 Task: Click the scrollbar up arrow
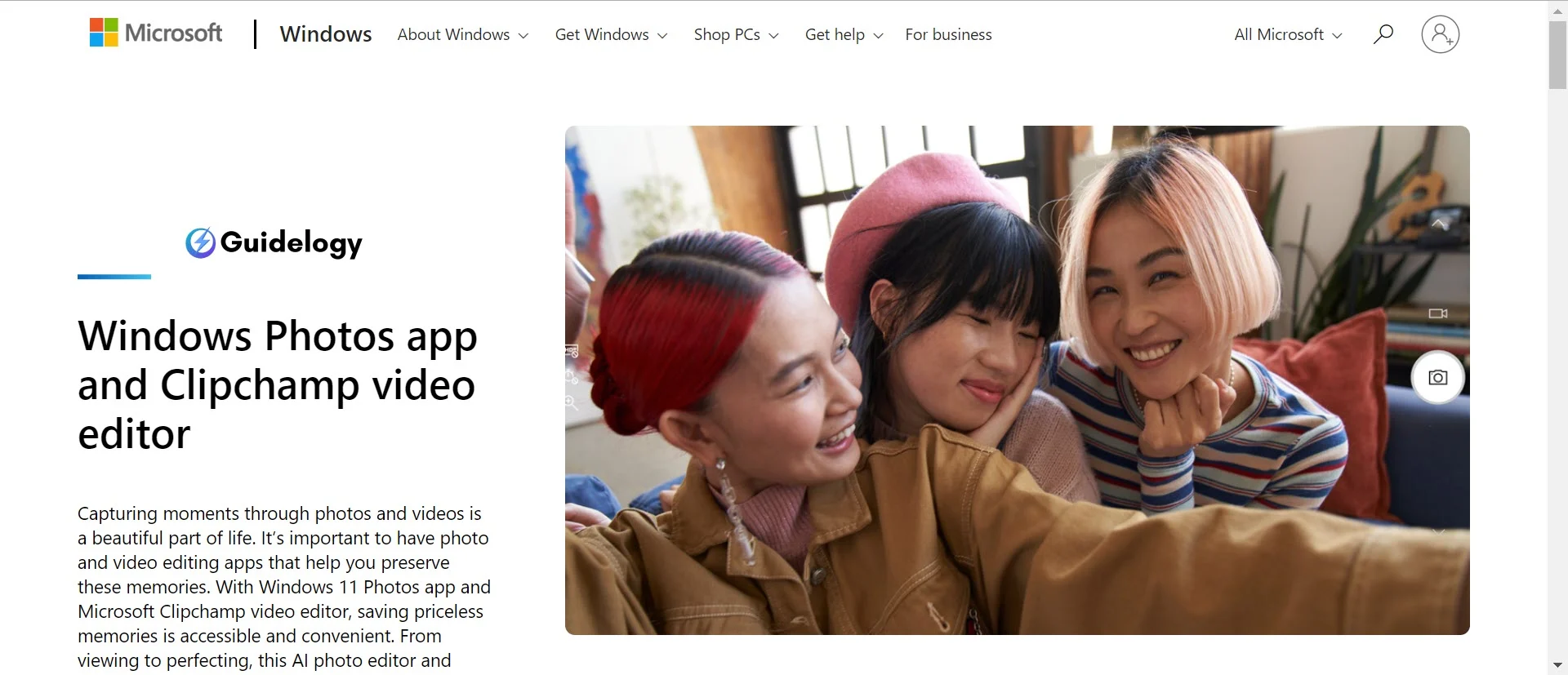[1557, 11]
